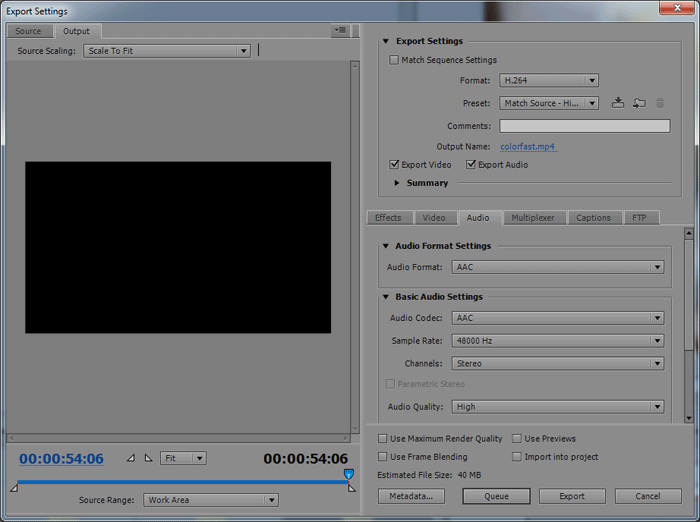Open the Audio Quality dropdown
Screen dimensions: 700x522
[x=558, y=407]
